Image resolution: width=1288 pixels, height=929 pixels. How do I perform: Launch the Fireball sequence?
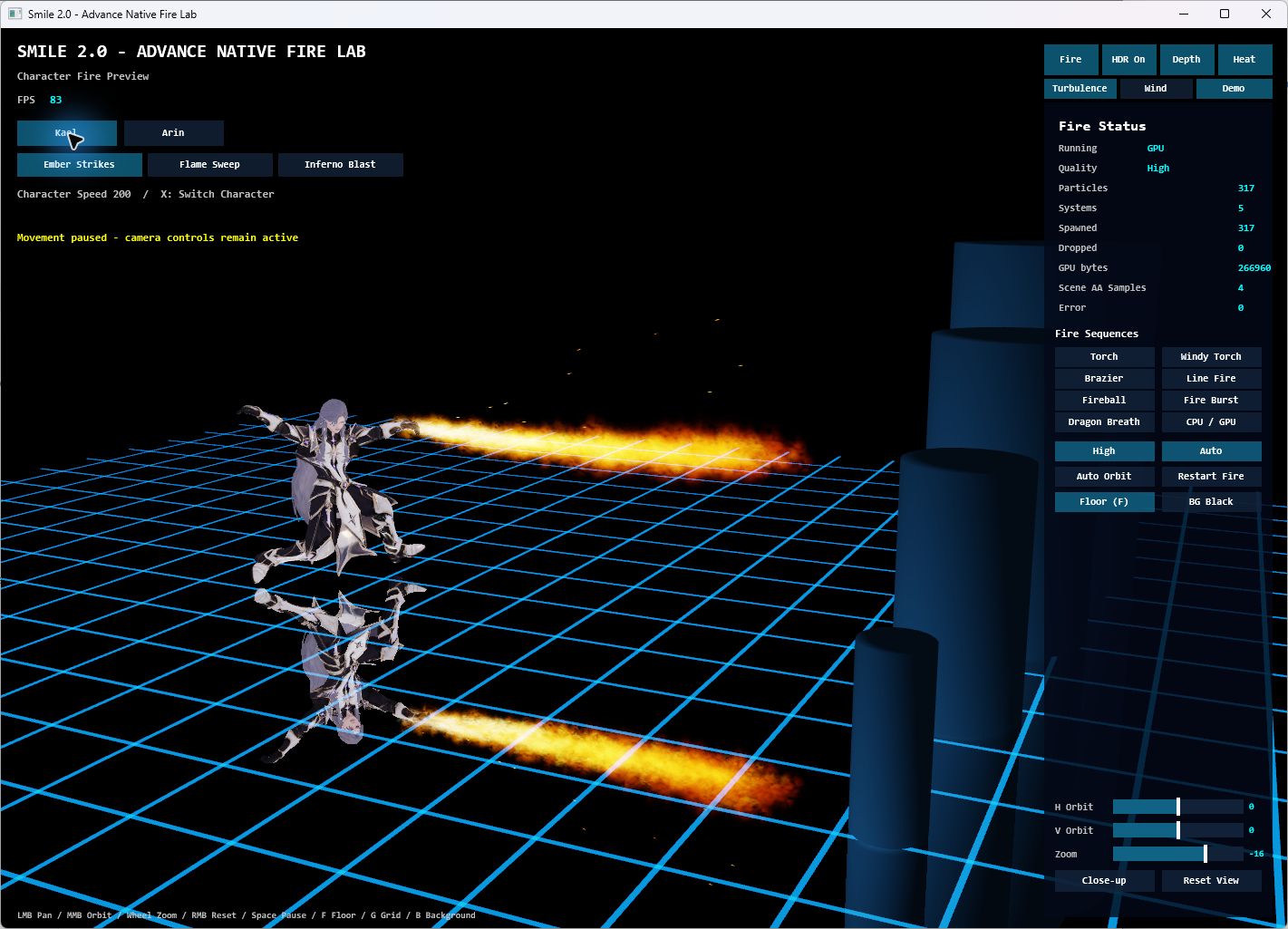click(x=1104, y=401)
